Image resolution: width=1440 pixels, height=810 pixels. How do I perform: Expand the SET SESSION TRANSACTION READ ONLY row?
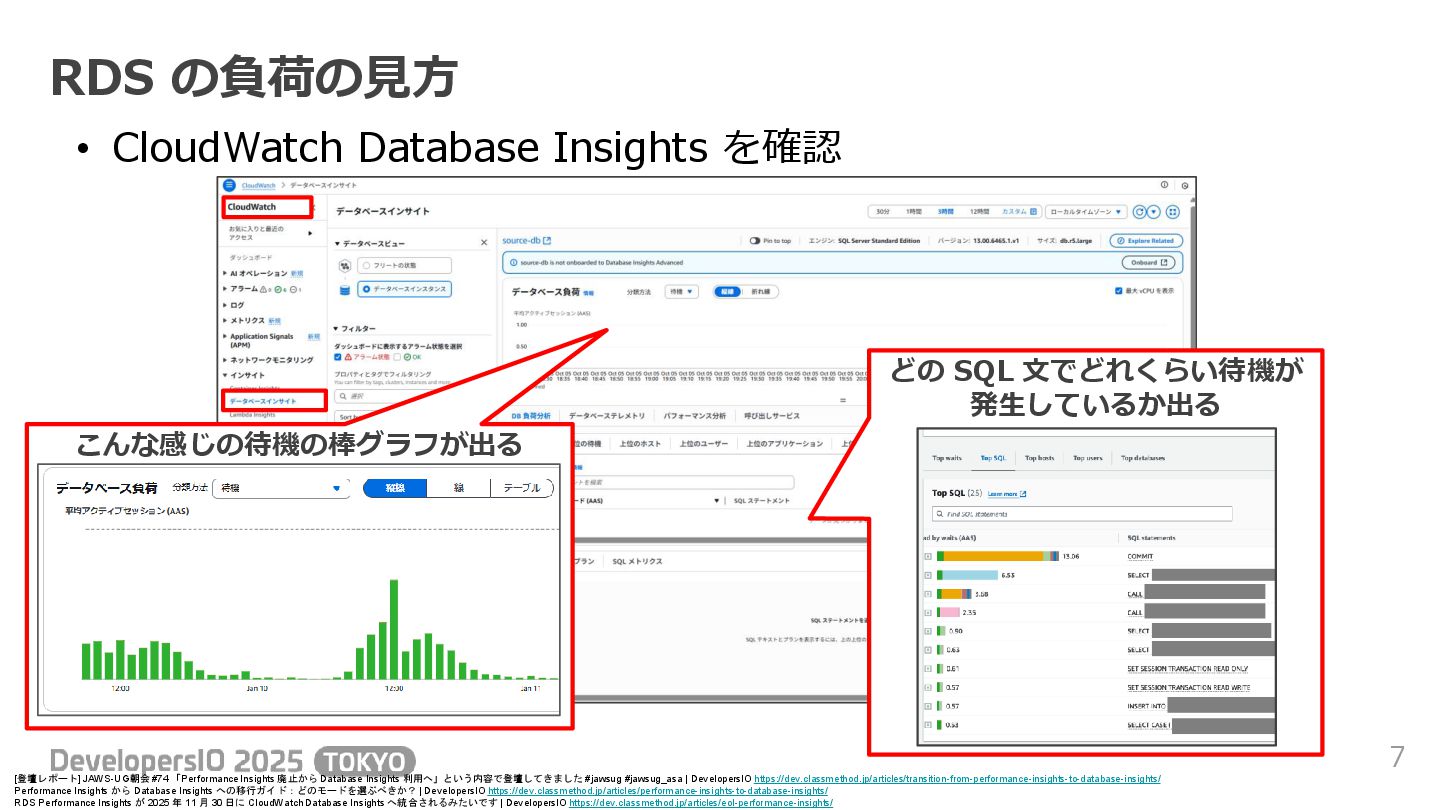pyautogui.click(x=928, y=669)
